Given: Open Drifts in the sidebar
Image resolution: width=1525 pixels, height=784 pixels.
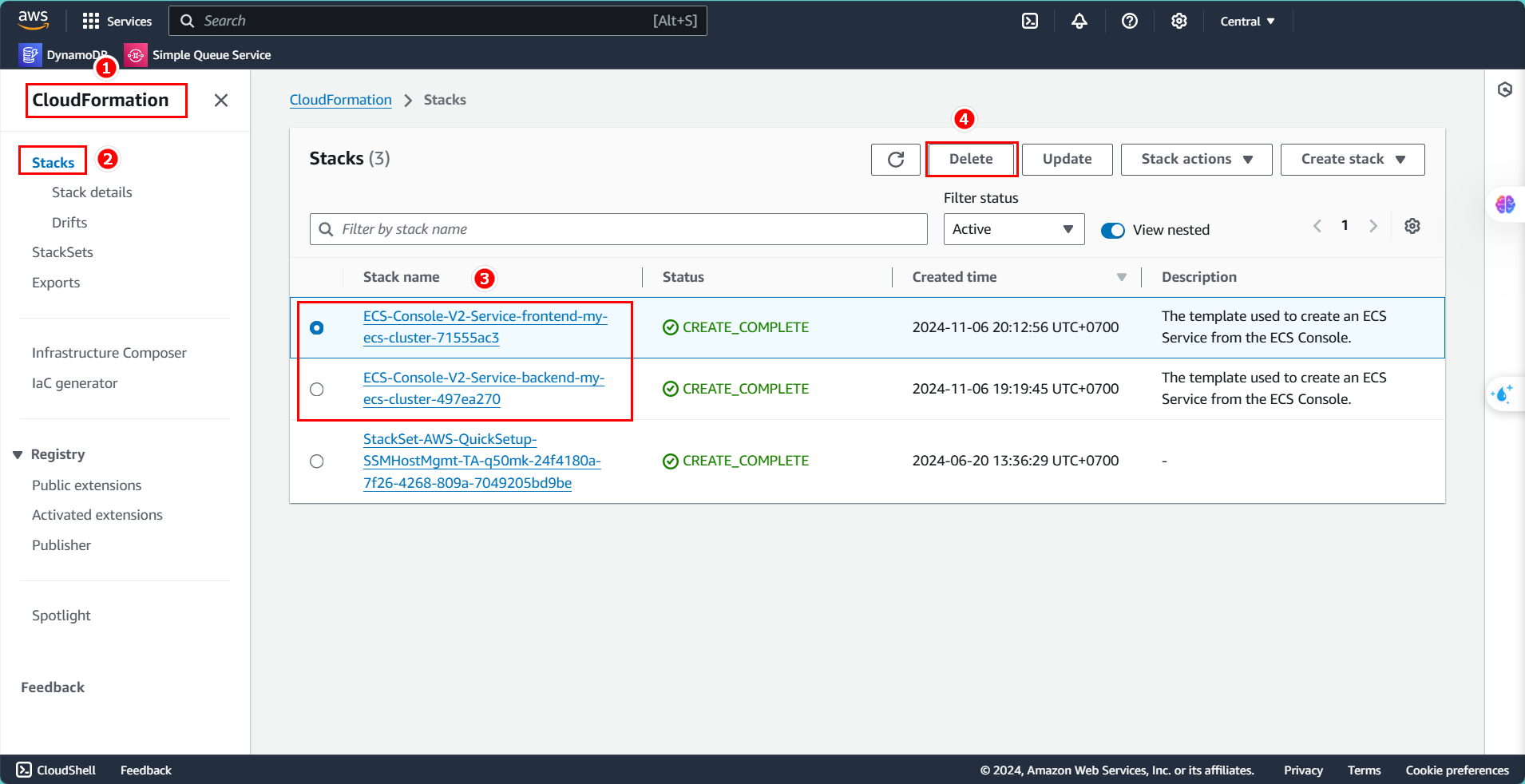Looking at the screenshot, I should (x=69, y=223).
